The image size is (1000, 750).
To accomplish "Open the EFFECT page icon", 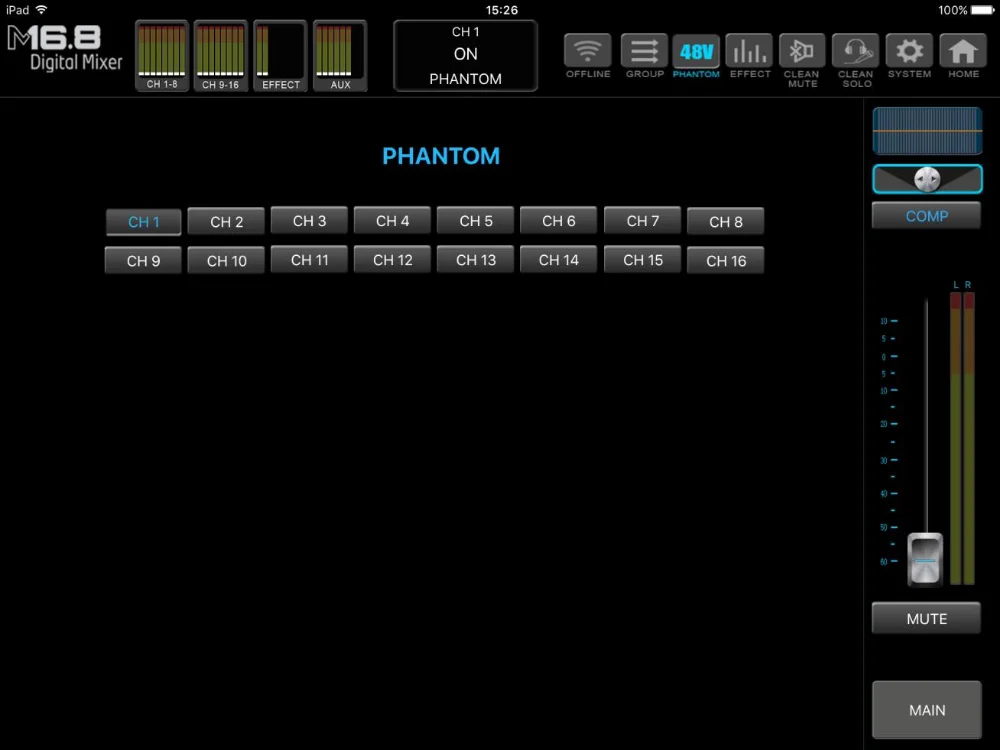I will (749, 51).
